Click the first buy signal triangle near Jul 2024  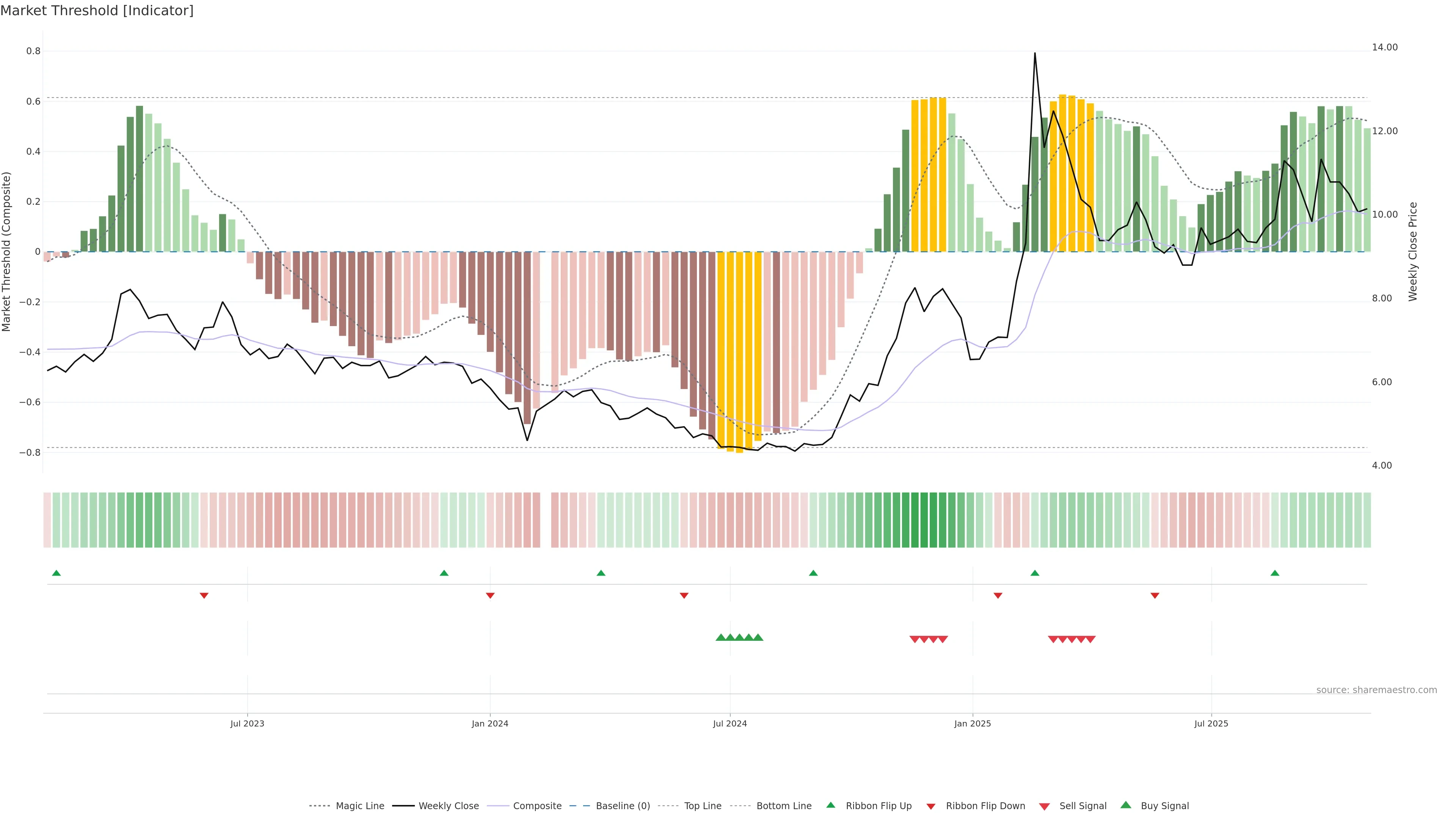coord(721,637)
